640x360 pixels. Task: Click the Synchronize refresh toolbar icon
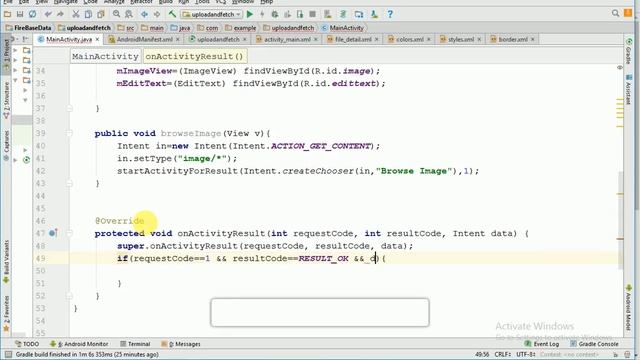32,14
